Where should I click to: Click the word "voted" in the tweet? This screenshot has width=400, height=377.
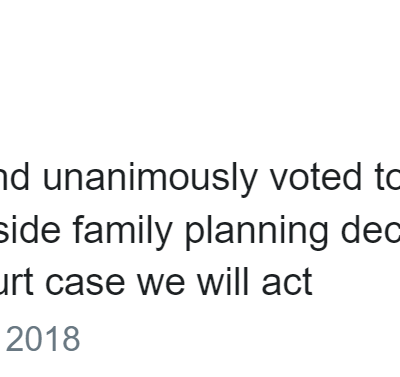pyautogui.click(x=316, y=176)
